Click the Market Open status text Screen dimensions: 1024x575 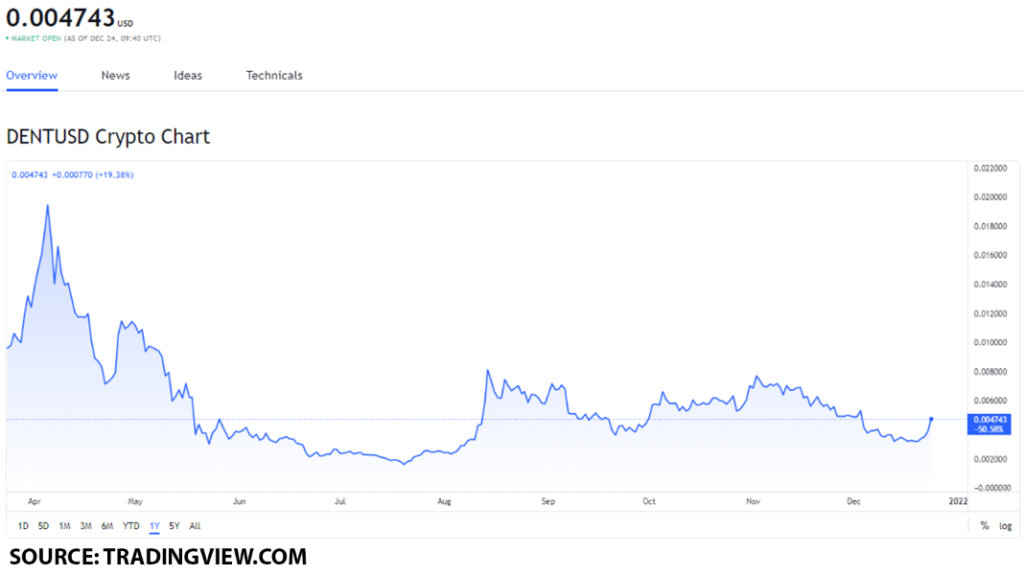click(x=36, y=39)
